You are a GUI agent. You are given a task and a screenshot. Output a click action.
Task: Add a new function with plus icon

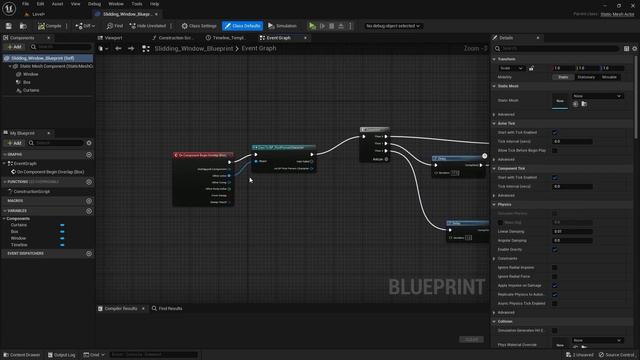point(89,182)
